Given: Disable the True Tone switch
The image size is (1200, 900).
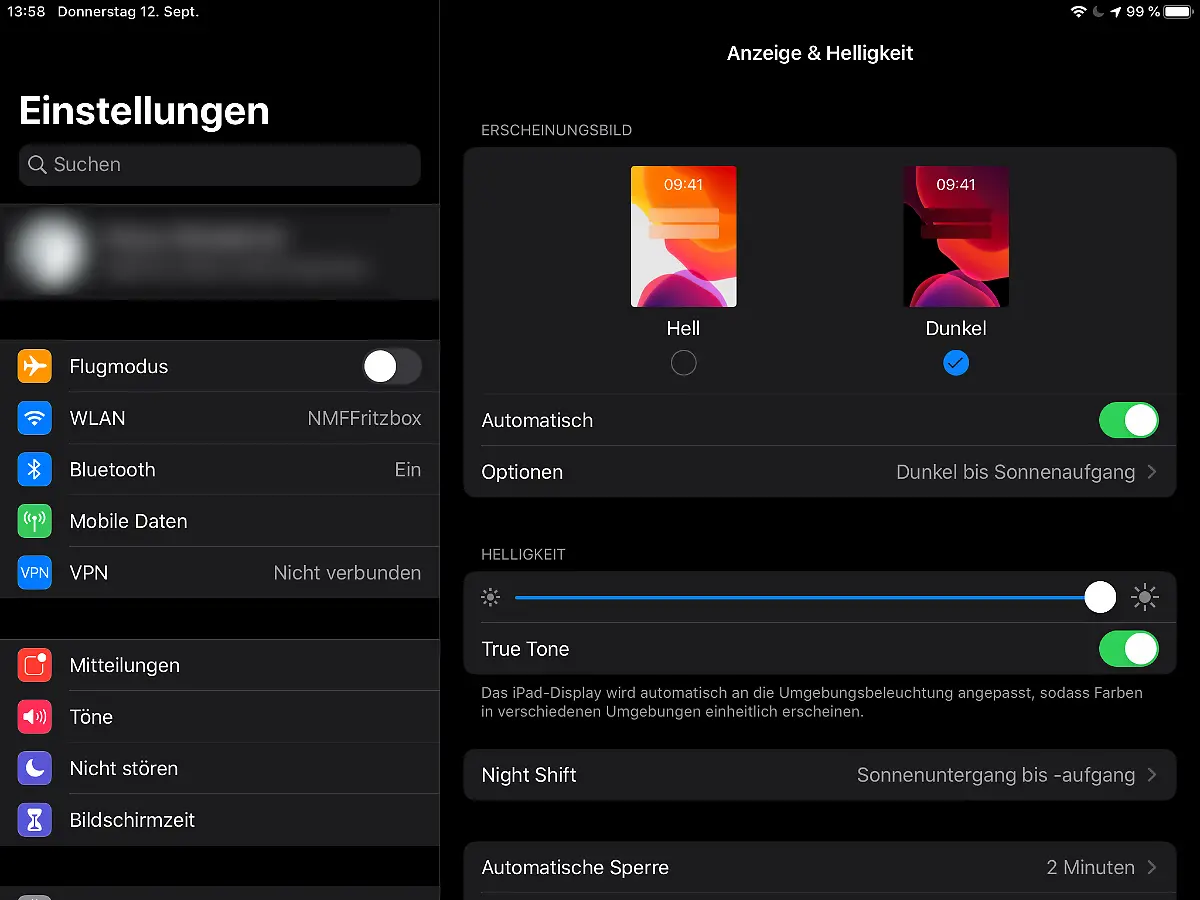Looking at the screenshot, I should click(1128, 649).
